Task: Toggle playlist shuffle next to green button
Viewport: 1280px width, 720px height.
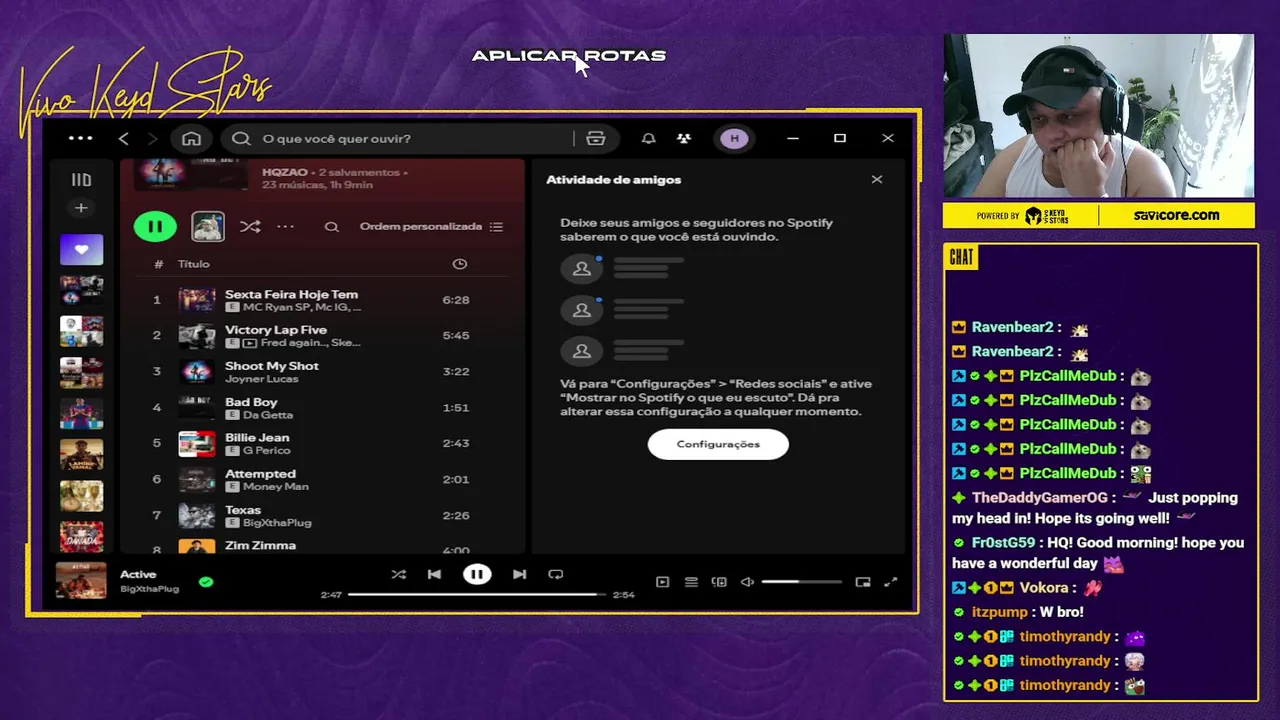Action: (x=250, y=226)
